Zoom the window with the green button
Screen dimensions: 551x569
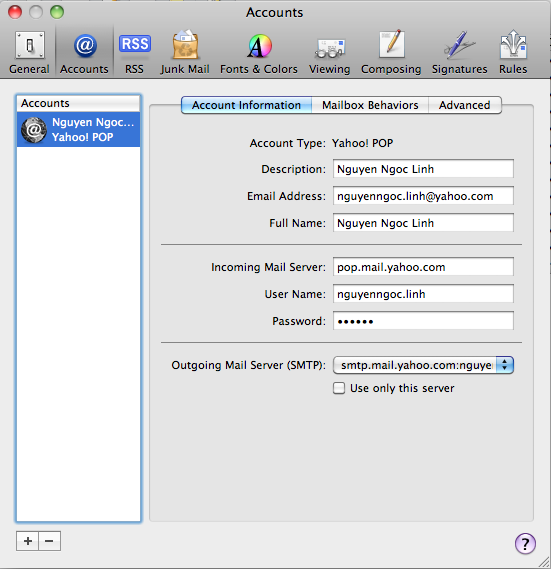coord(57,12)
